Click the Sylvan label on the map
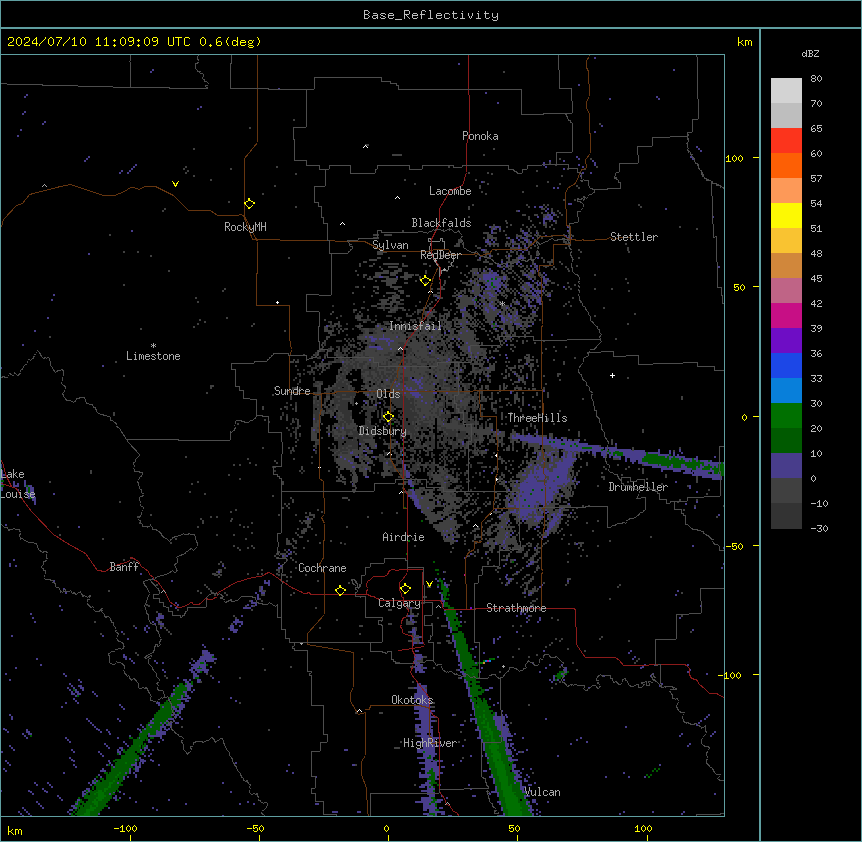This screenshot has width=862, height=842. [390, 245]
